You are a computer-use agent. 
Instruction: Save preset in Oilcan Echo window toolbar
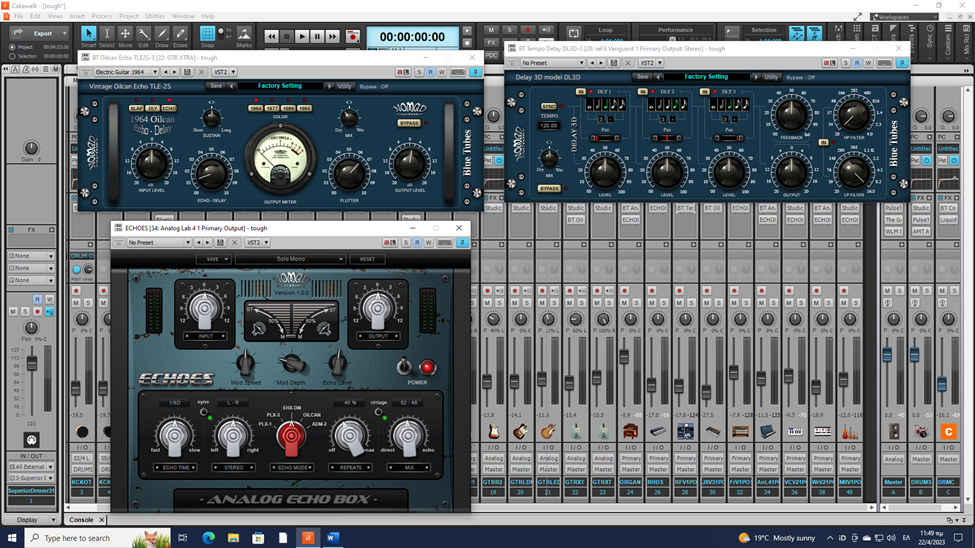click(187, 72)
